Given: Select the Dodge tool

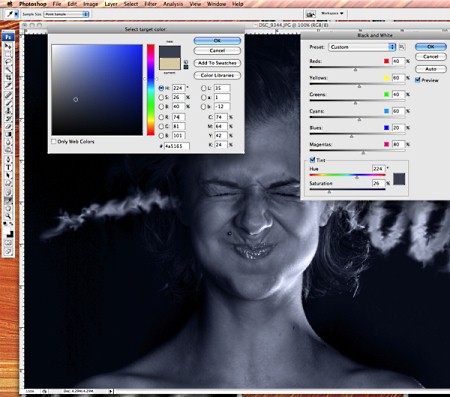Looking at the screenshot, I should point(8,149).
